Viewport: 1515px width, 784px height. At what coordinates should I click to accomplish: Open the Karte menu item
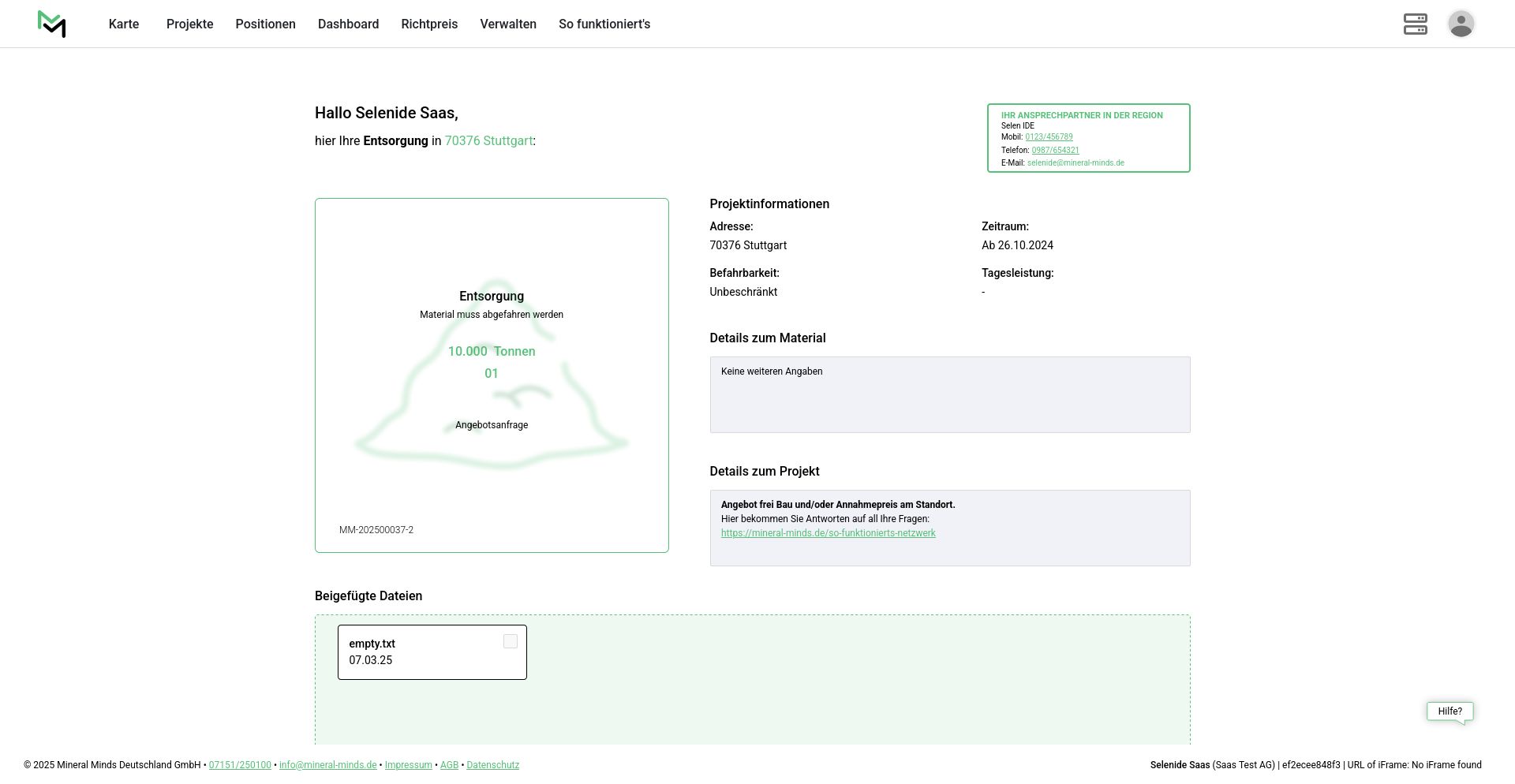(x=124, y=24)
